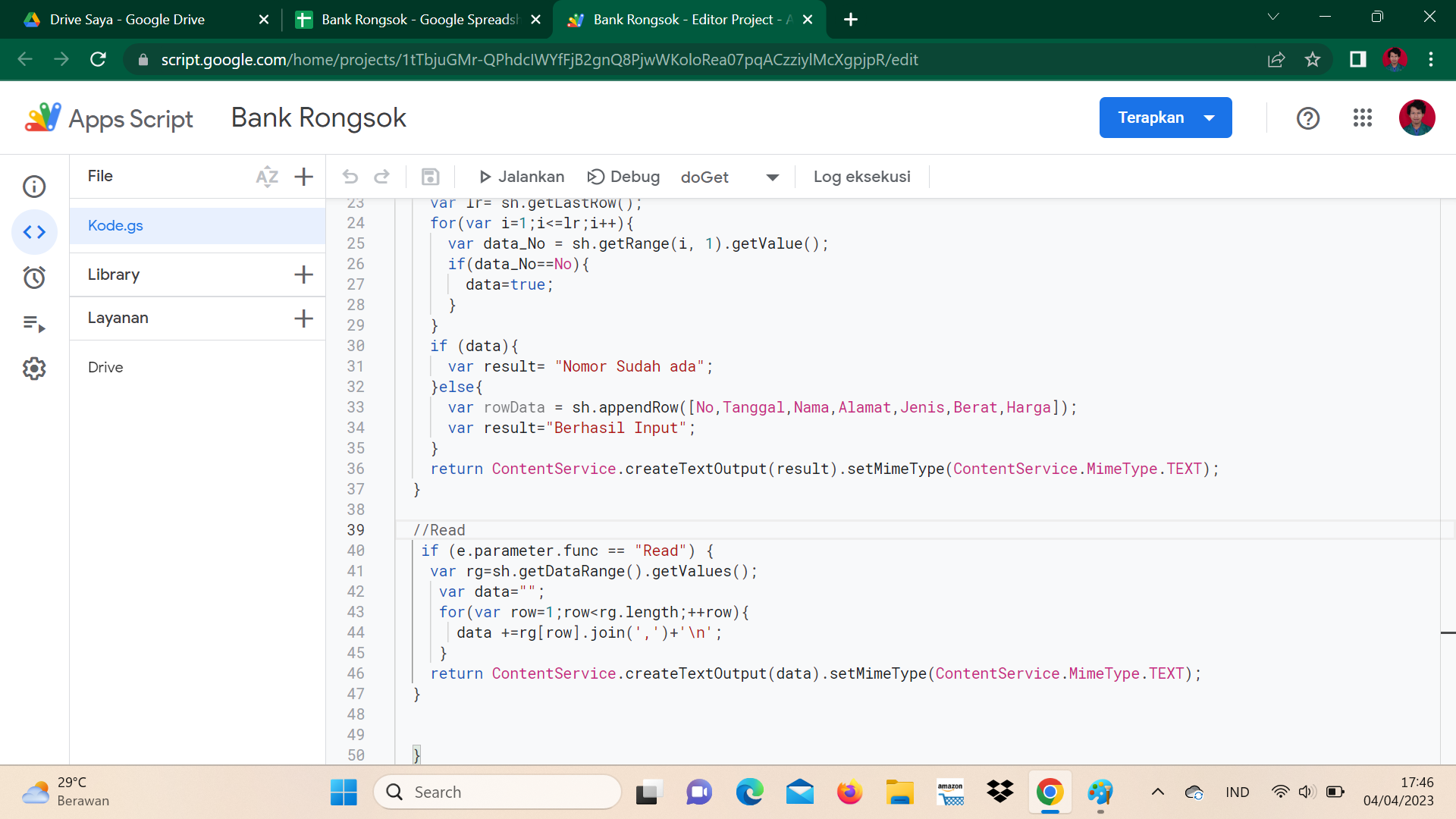
Task: Open the Executions list icon
Action: pyautogui.click(x=34, y=324)
